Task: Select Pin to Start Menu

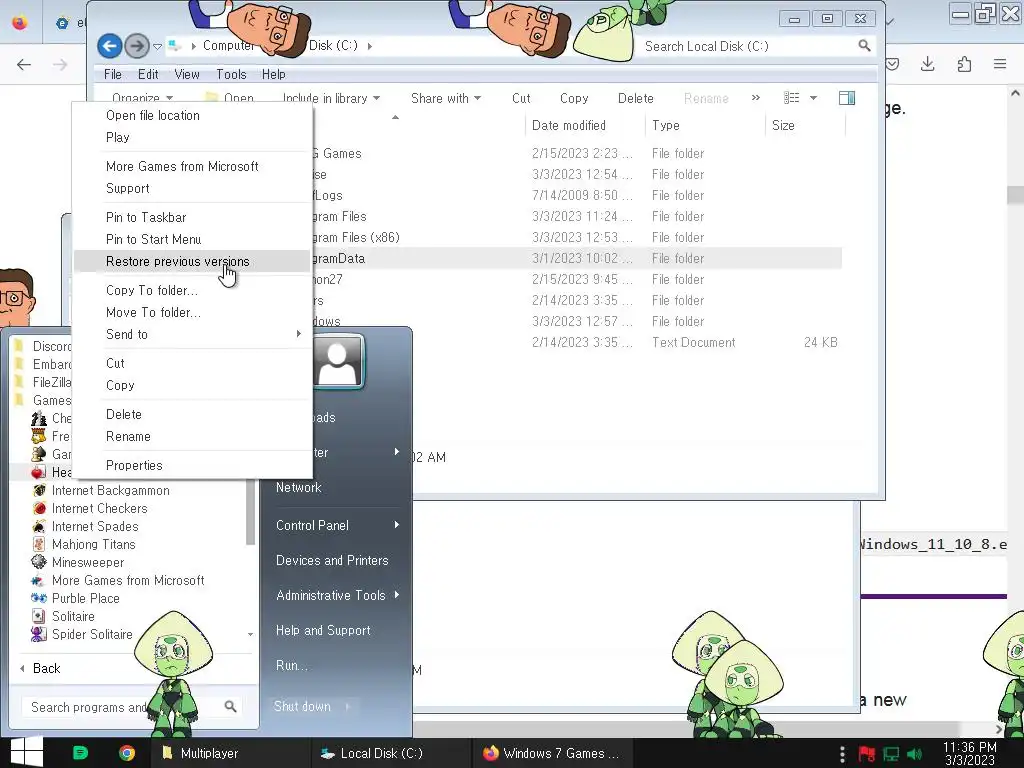Action: tap(153, 240)
